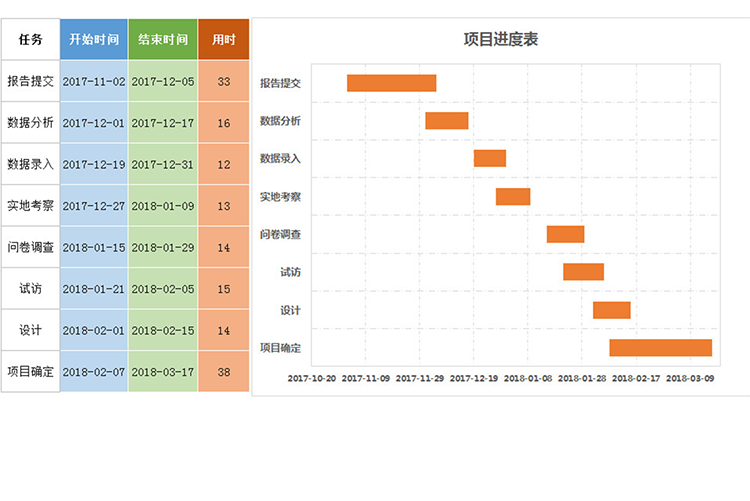
Task: Select the duration cell showing 38
Action: tap(223, 371)
